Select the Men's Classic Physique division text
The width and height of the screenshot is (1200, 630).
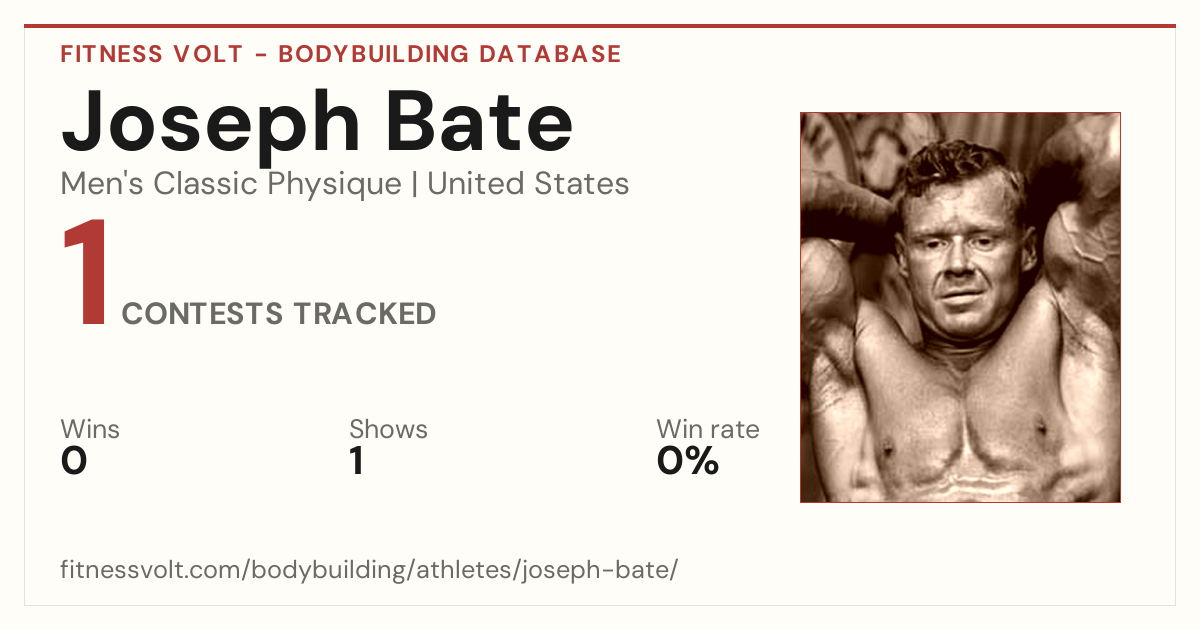(232, 185)
